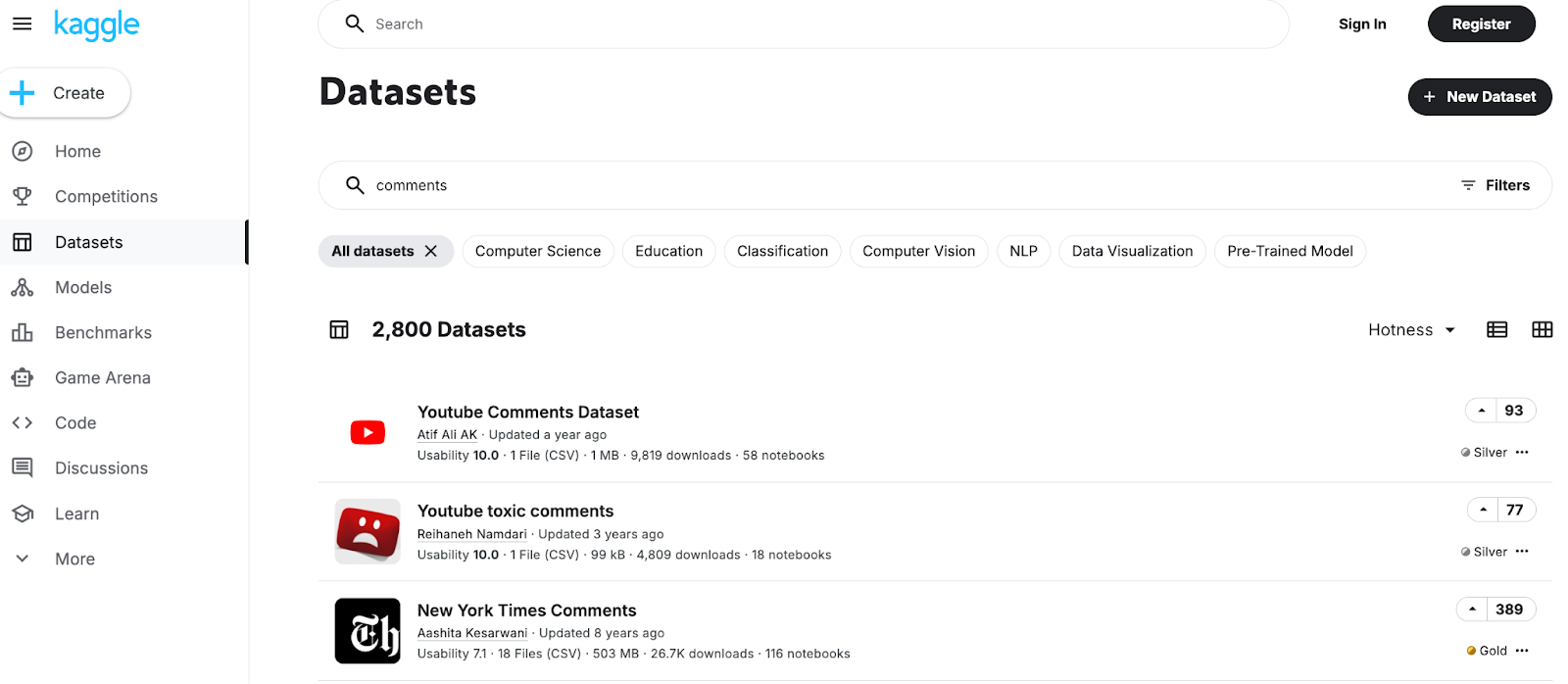Select the Classification tag chip
This screenshot has width=1568, height=684.
pos(783,252)
